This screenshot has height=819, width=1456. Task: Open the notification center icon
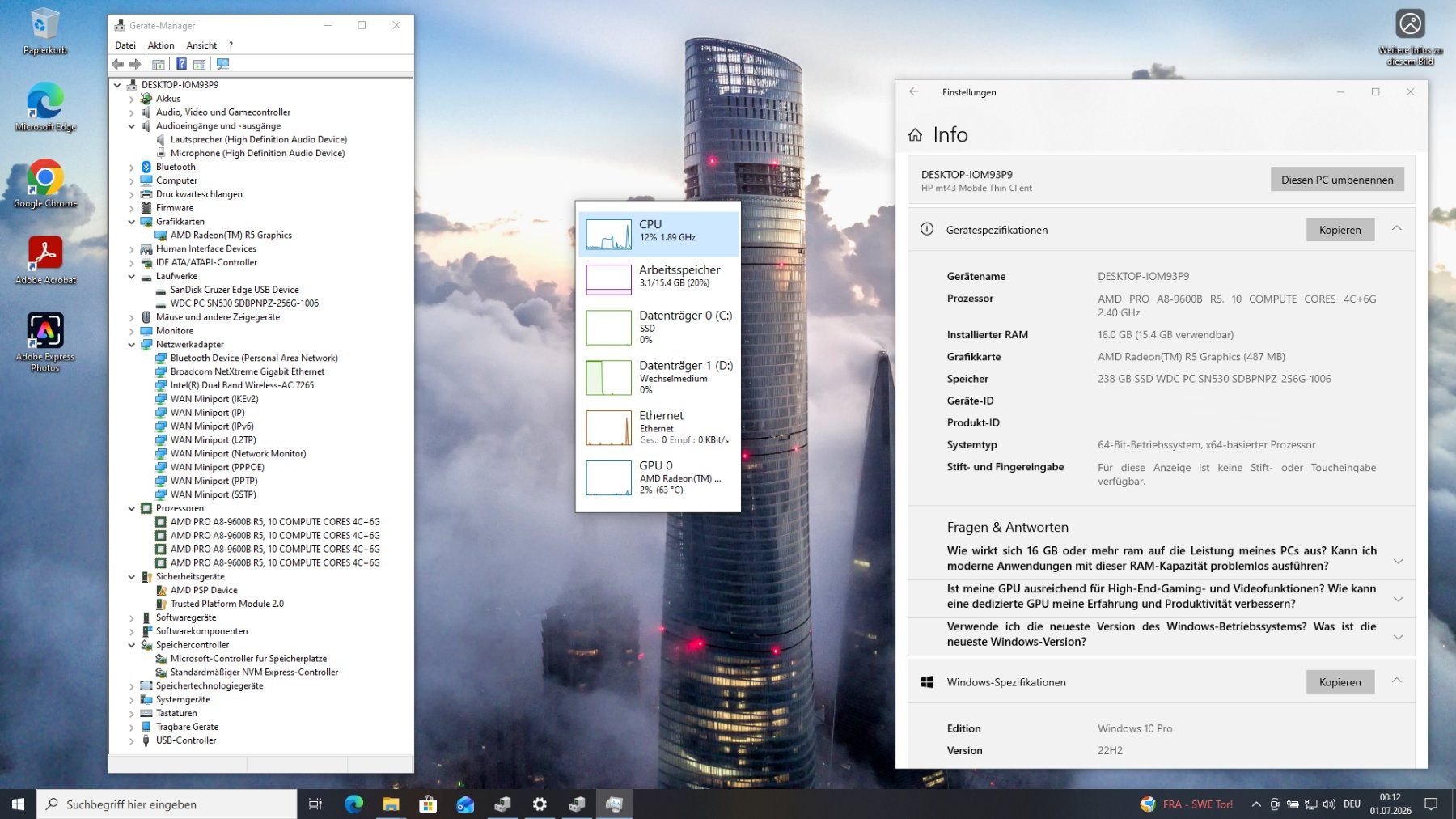(x=1431, y=804)
